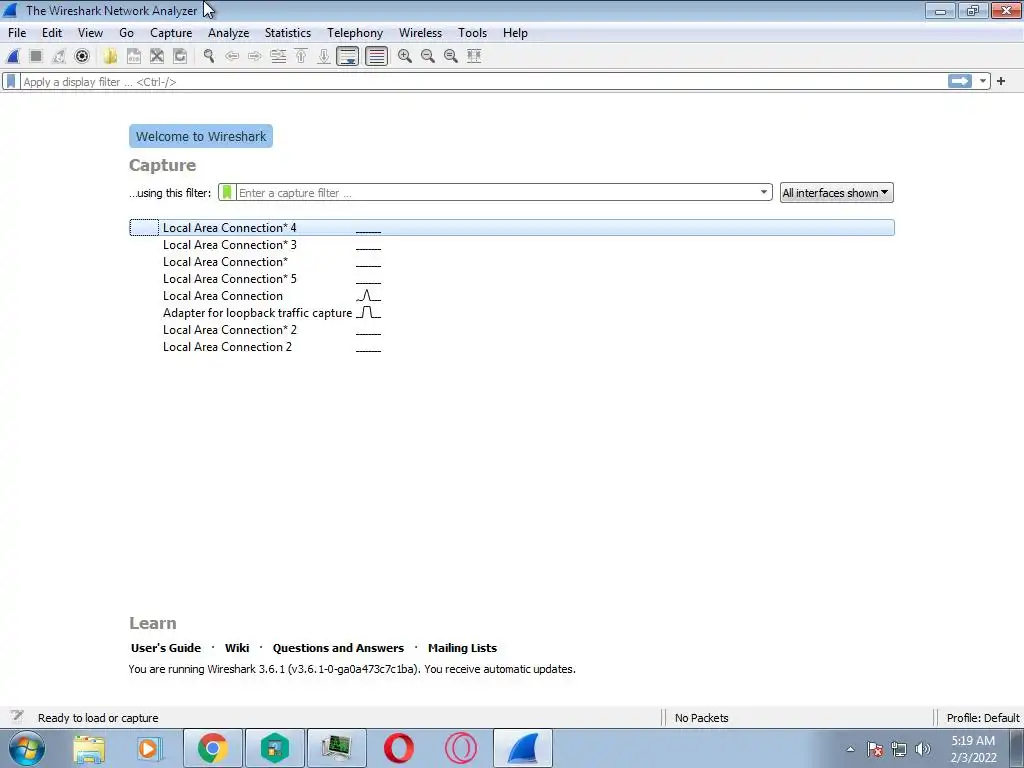
Task: Open the View menu
Action: pyautogui.click(x=90, y=33)
